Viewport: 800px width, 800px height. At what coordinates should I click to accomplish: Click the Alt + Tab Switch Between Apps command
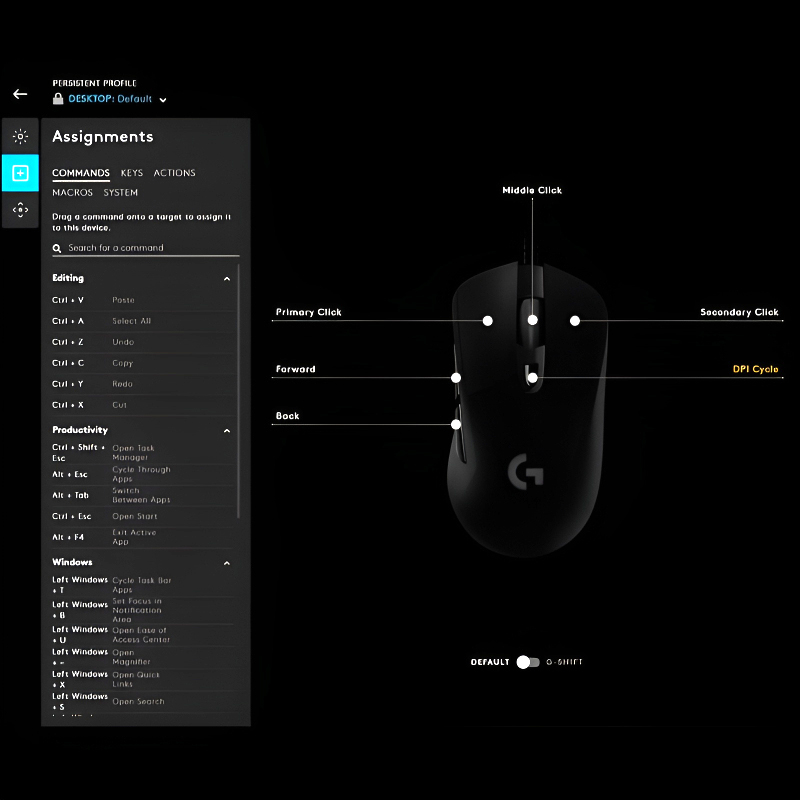[x=140, y=495]
